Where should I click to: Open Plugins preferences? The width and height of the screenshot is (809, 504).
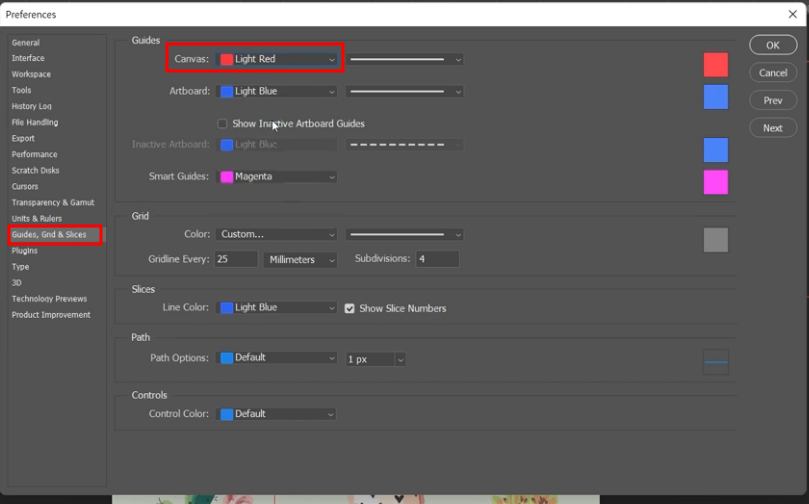[x=25, y=251]
